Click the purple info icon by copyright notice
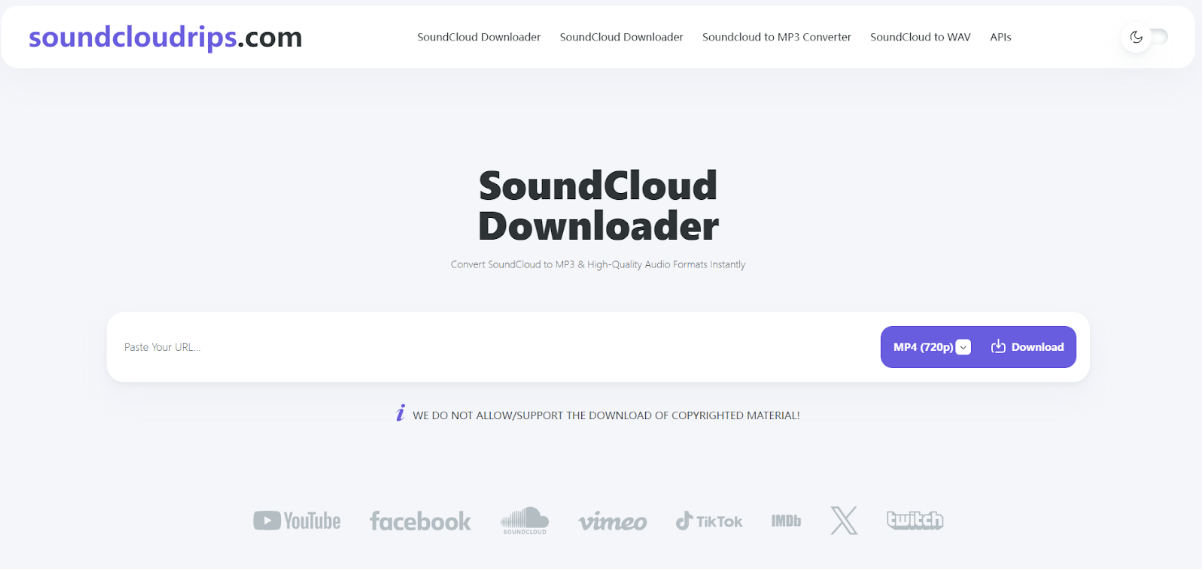Viewport: 1204px width, 570px height. point(401,414)
